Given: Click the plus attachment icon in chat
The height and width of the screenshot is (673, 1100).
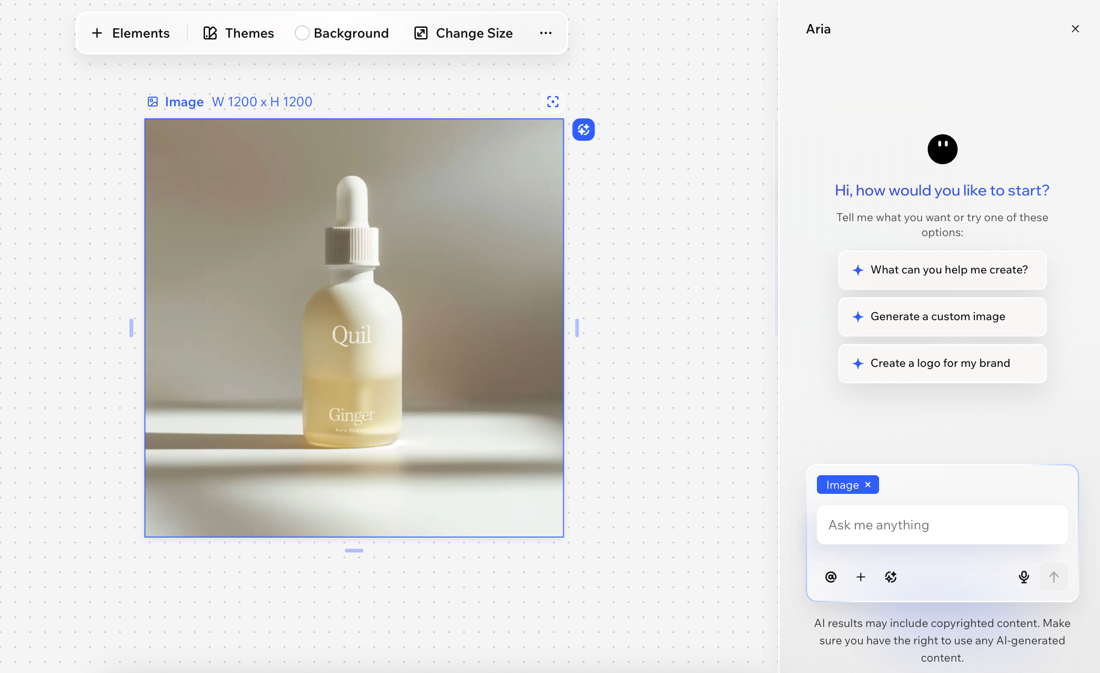Looking at the screenshot, I should click(861, 577).
